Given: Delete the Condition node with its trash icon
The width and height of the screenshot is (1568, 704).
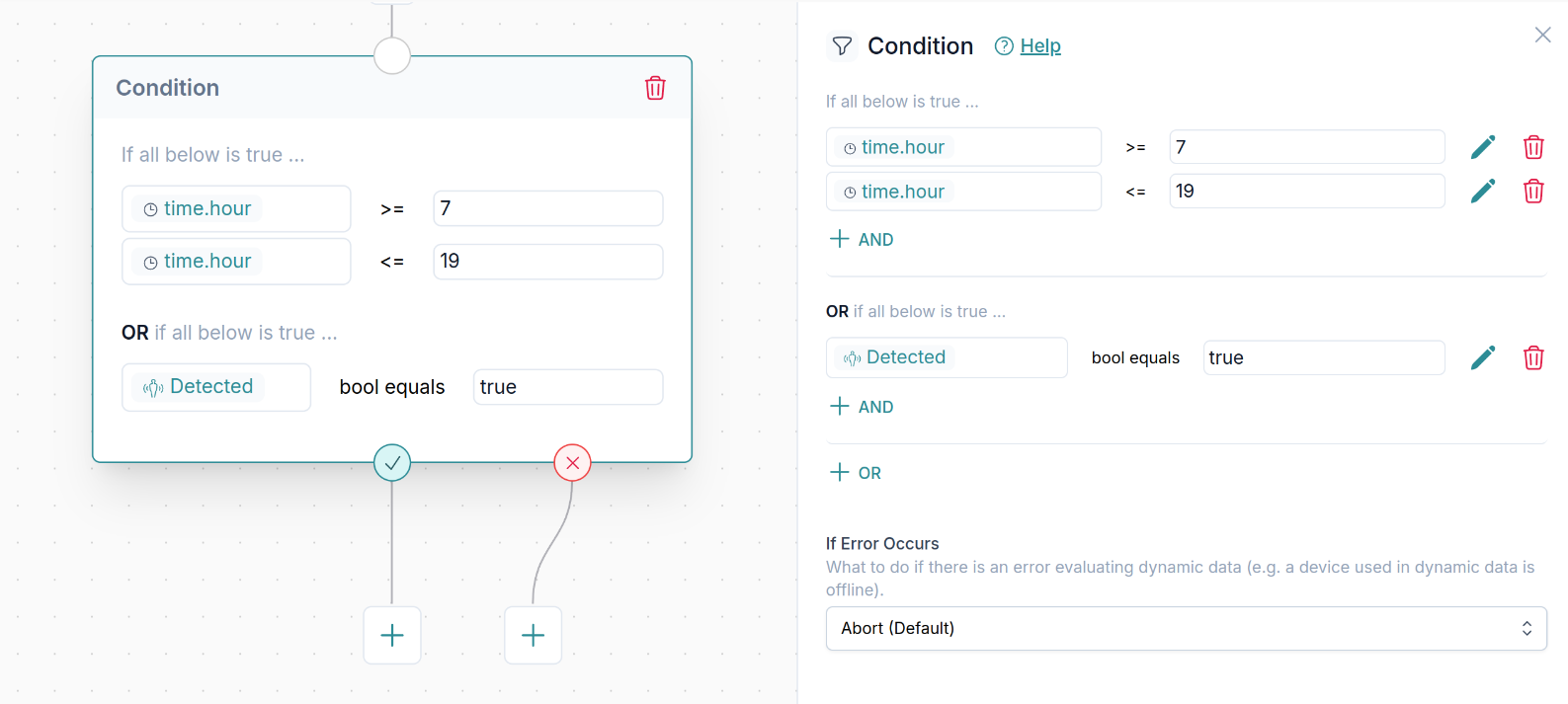Looking at the screenshot, I should (x=655, y=88).
